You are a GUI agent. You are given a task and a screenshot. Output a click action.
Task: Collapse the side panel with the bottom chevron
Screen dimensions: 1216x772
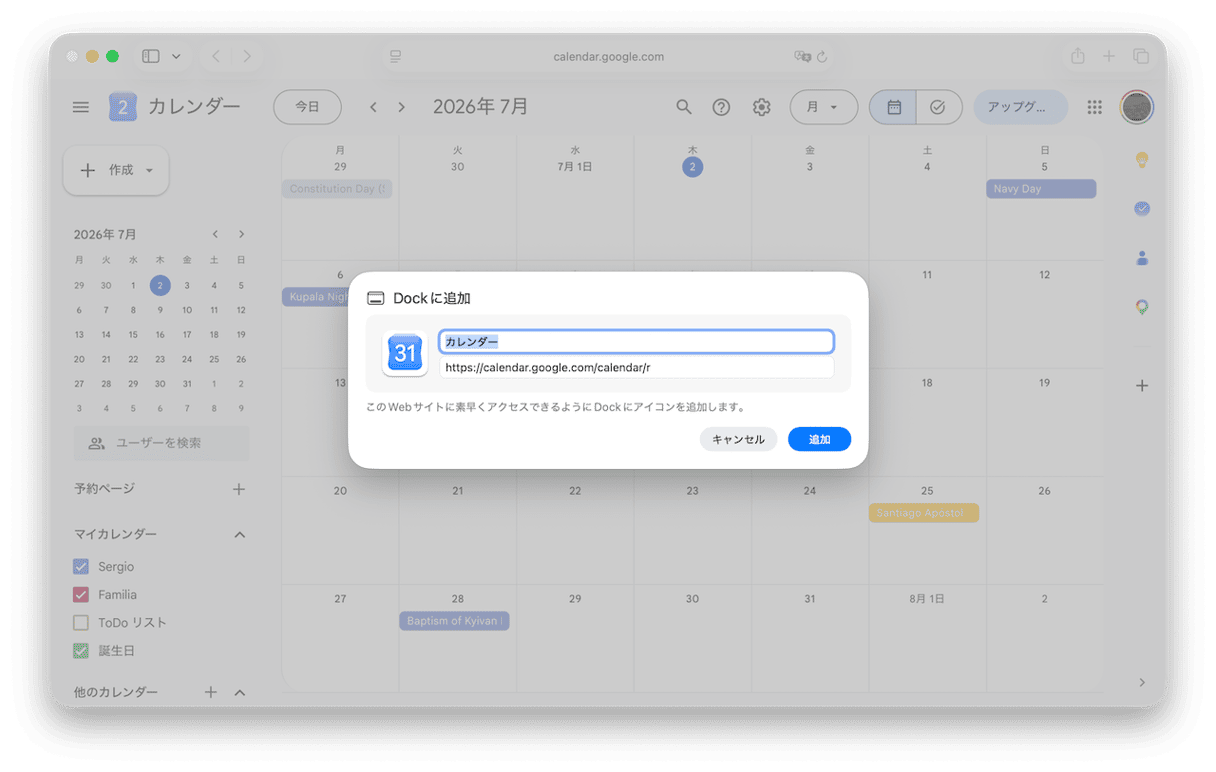tap(1142, 682)
